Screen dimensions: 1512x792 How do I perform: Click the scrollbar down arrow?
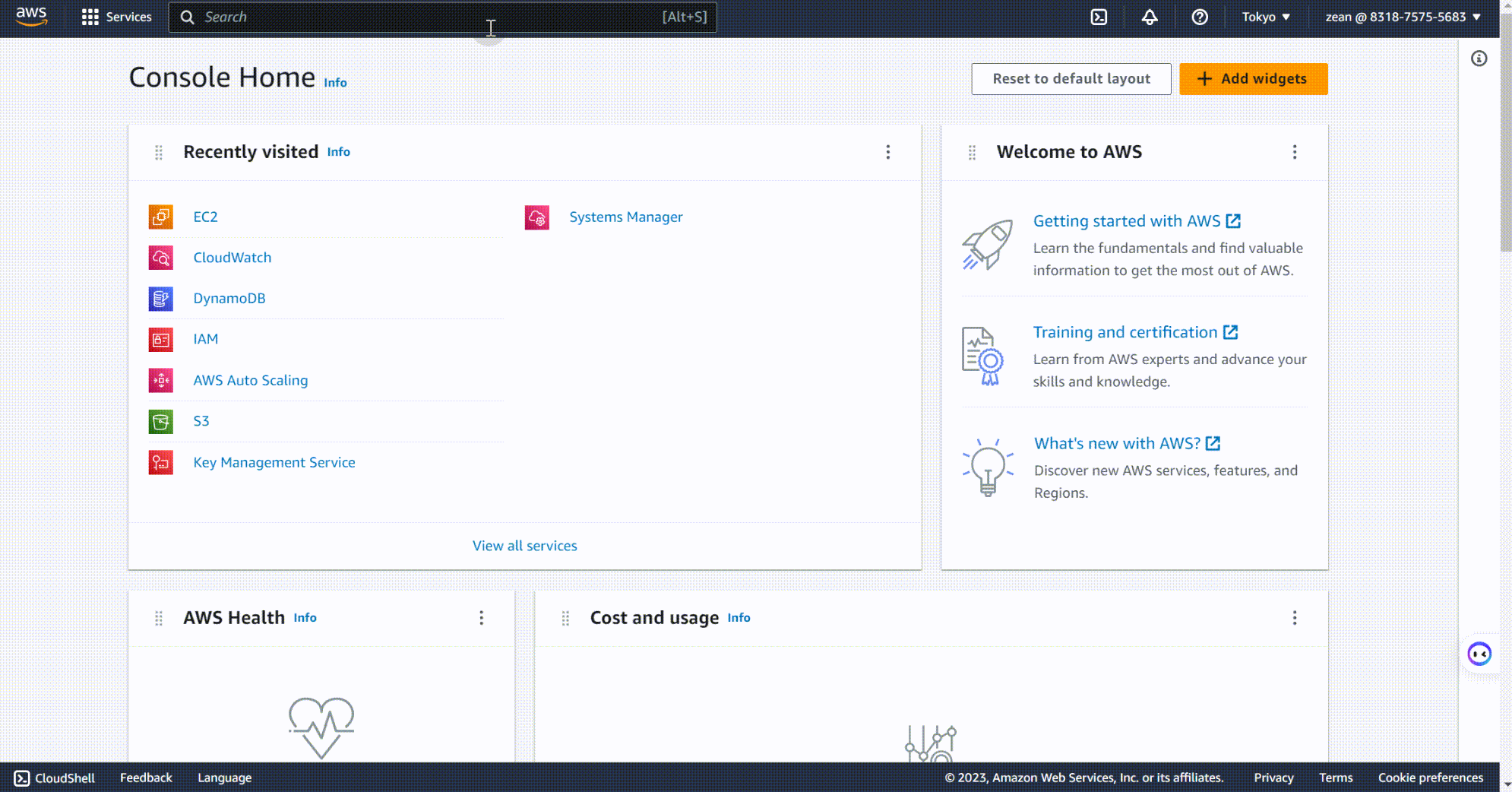click(x=1506, y=786)
